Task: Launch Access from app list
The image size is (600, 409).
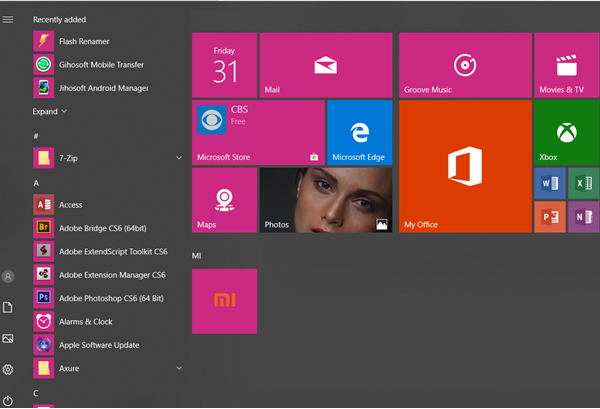Action: click(x=108, y=205)
